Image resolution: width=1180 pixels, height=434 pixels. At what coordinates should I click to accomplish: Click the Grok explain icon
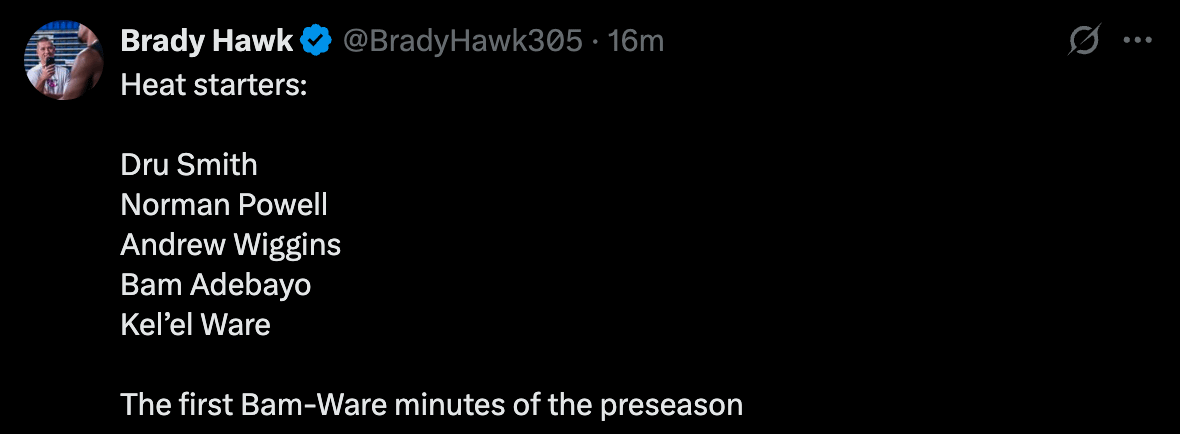click(1084, 41)
